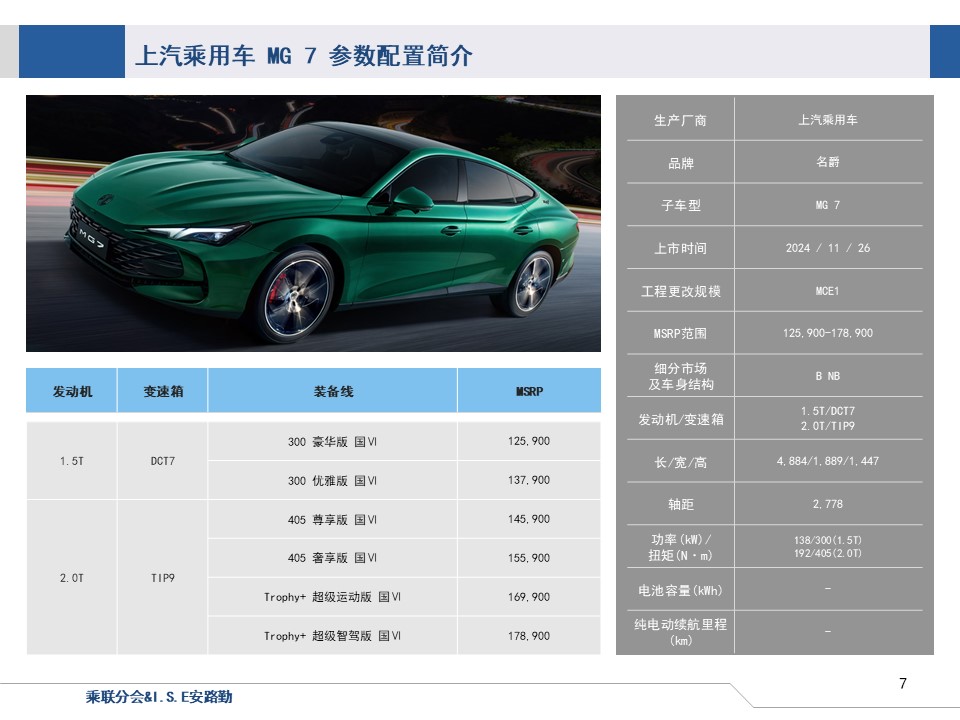This screenshot has width=960, height=720.
Task: Click the 名爵 brand value
Action: (828, 162)
